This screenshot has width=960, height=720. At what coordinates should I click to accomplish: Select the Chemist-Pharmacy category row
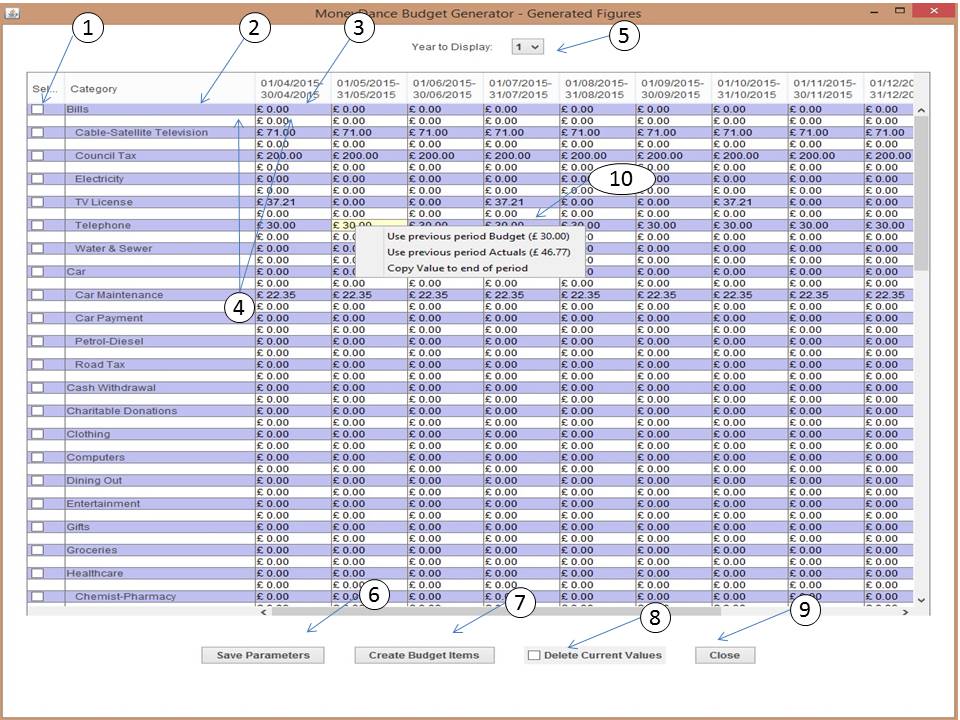coord(159,597)
